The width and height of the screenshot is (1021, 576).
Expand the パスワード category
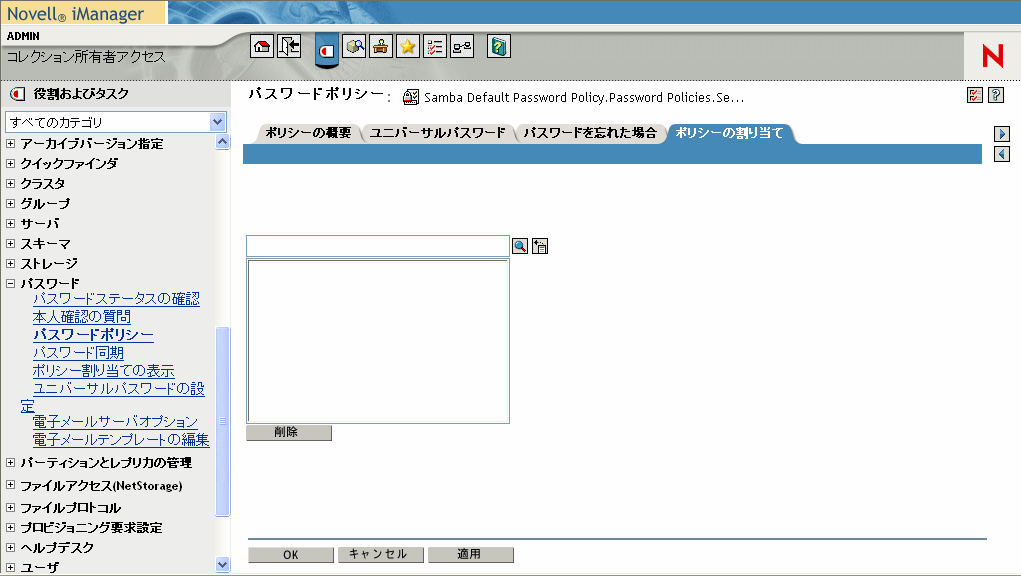click(10, 283)
